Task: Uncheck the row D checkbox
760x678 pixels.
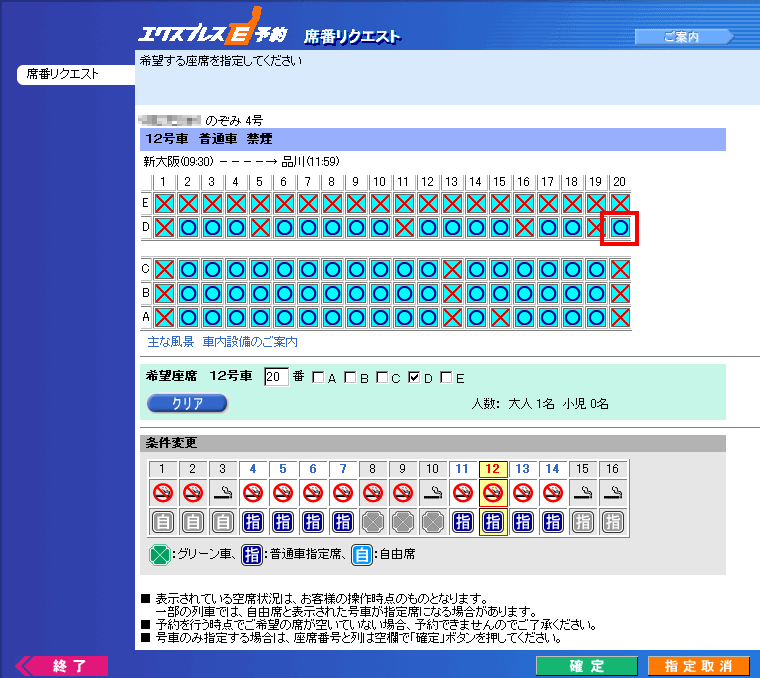Action: pos(414,377)
